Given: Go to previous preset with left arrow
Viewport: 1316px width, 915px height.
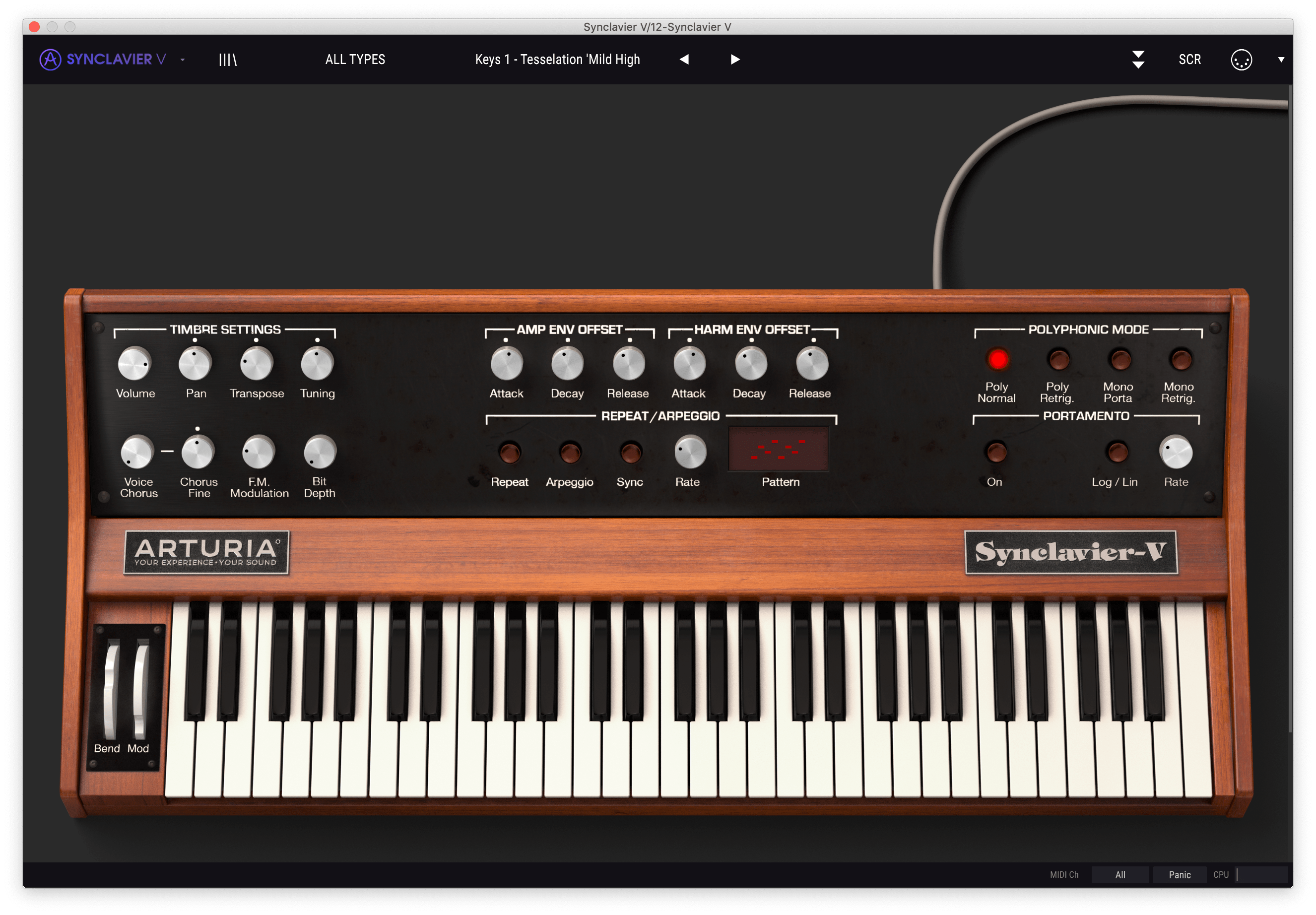Looking at the screenshot, I should (684, 60).
